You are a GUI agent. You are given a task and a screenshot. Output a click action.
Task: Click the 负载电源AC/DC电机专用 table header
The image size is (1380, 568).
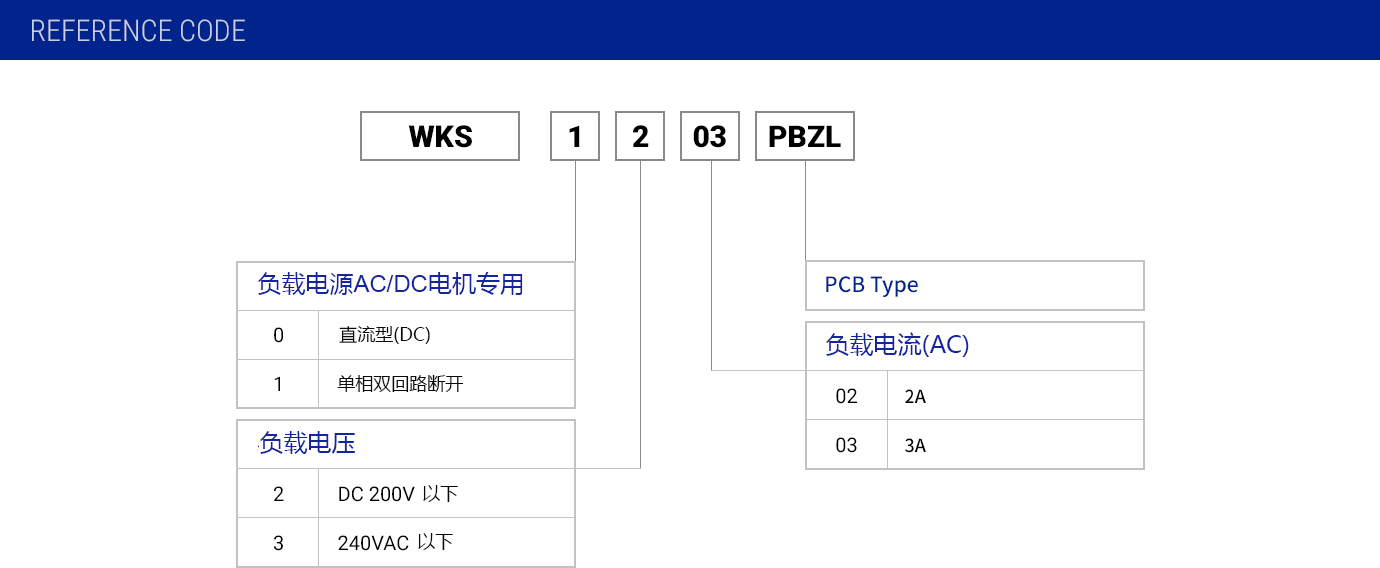pos(391,285)
